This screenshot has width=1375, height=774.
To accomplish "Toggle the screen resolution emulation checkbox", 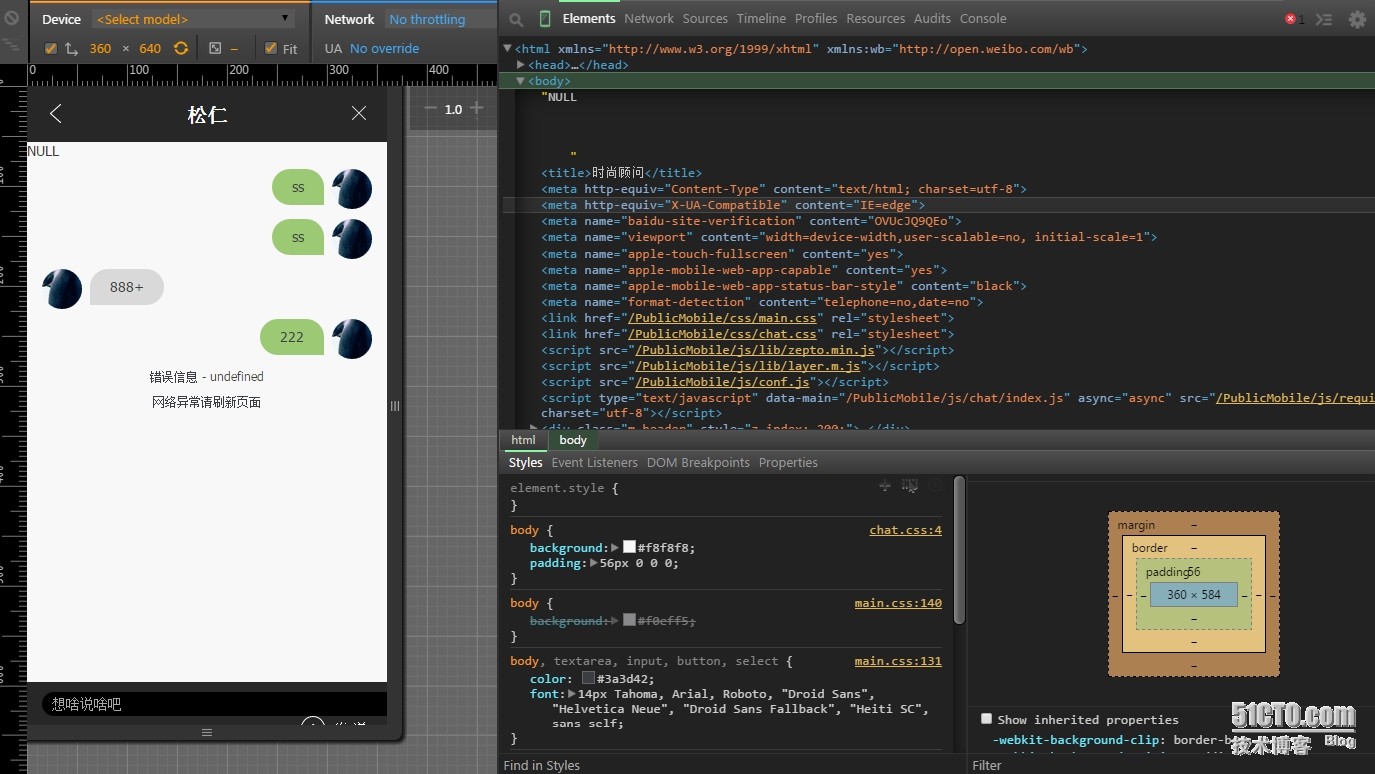I will click(51, 48).
